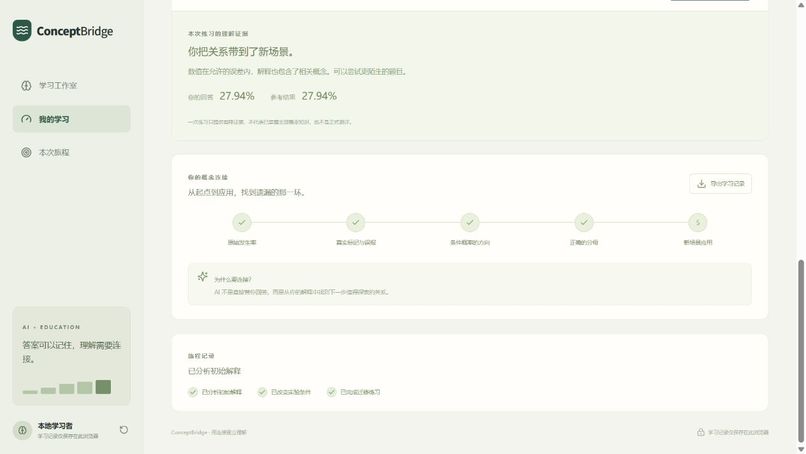
Task: Click the download arrow icon in export button
Action: coord(701,184)
